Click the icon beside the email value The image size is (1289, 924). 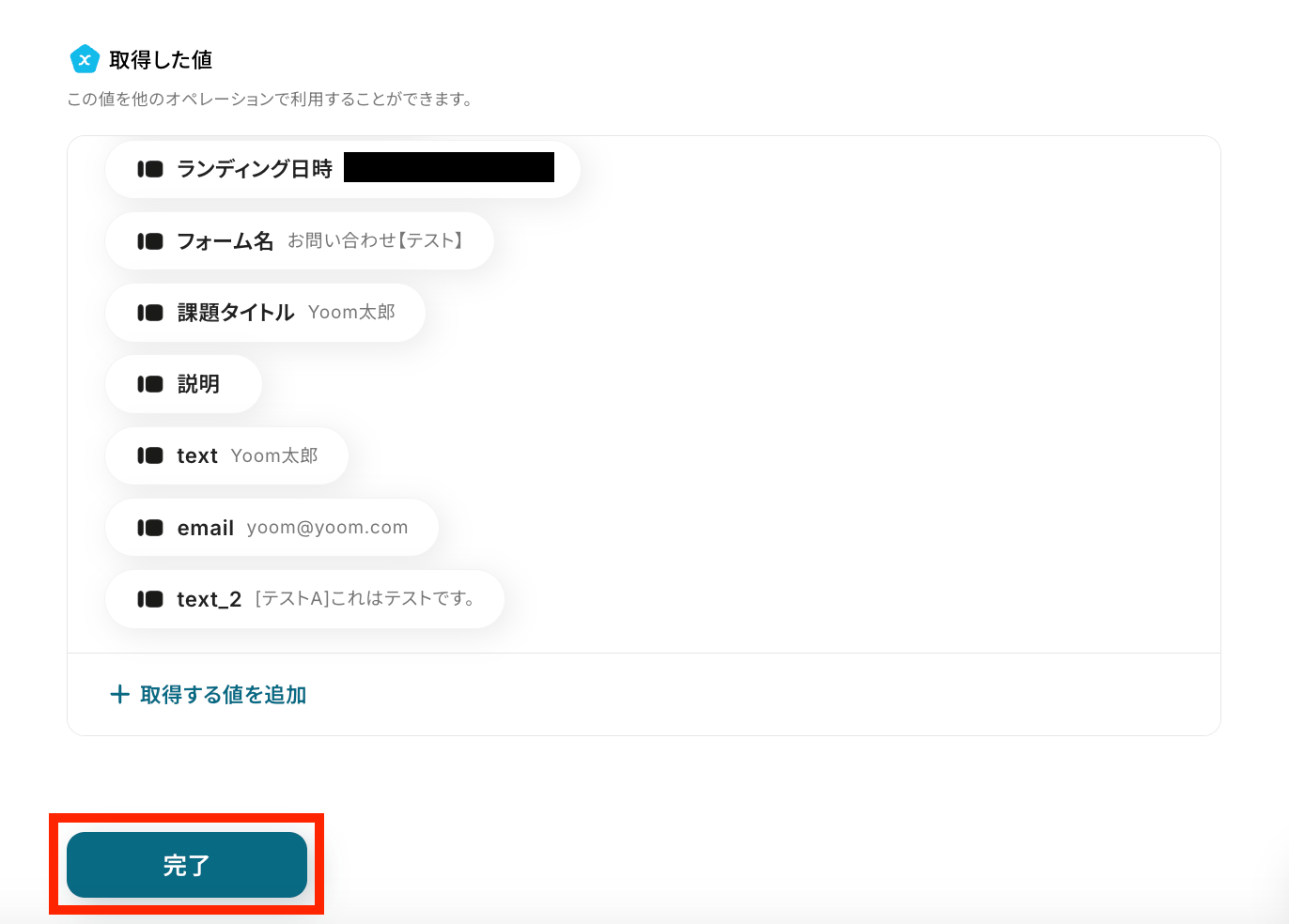point(150,528)
